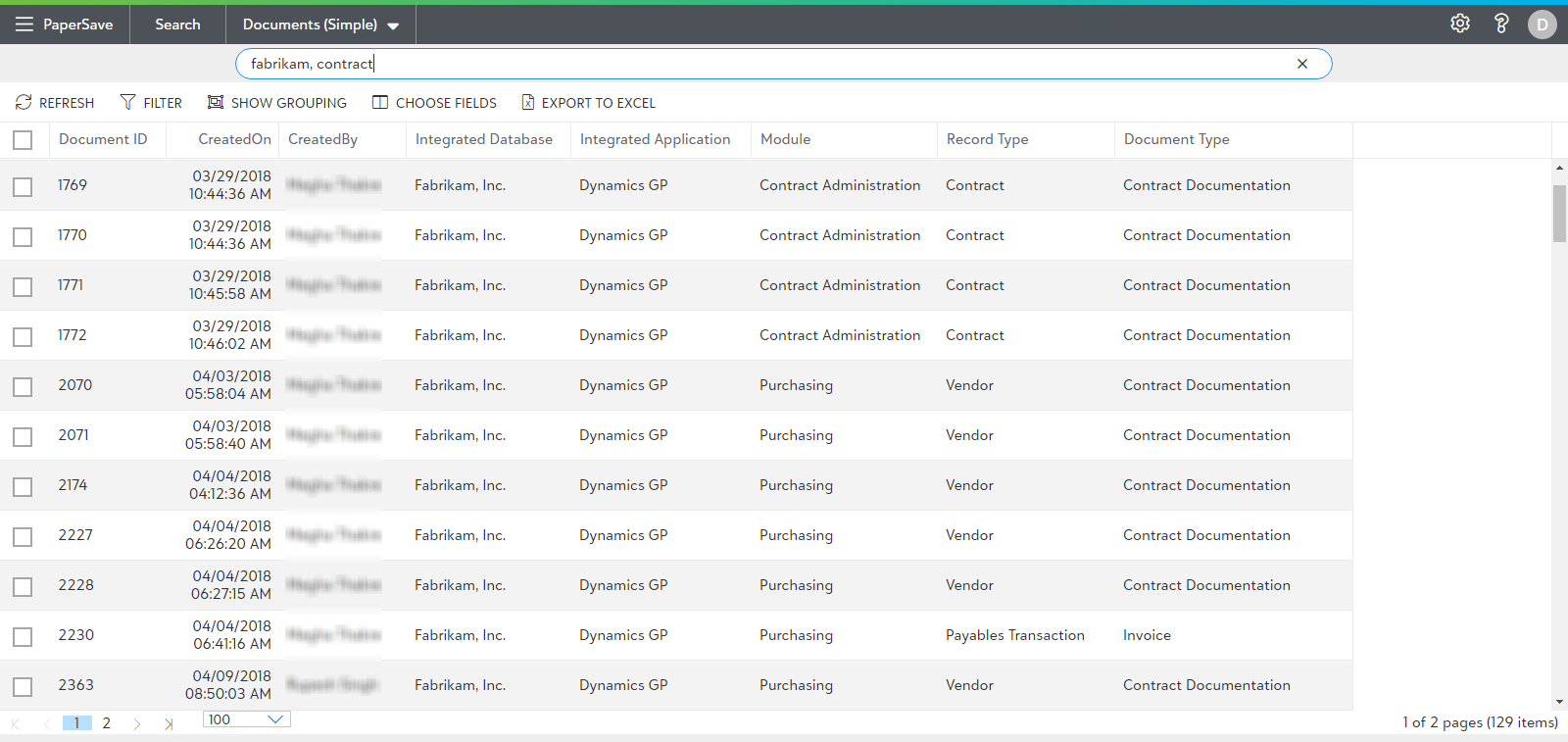Viewport: 1568px width, 742px height.
Task: Open the user profile avatar D
Action: tap(1542, 25)
